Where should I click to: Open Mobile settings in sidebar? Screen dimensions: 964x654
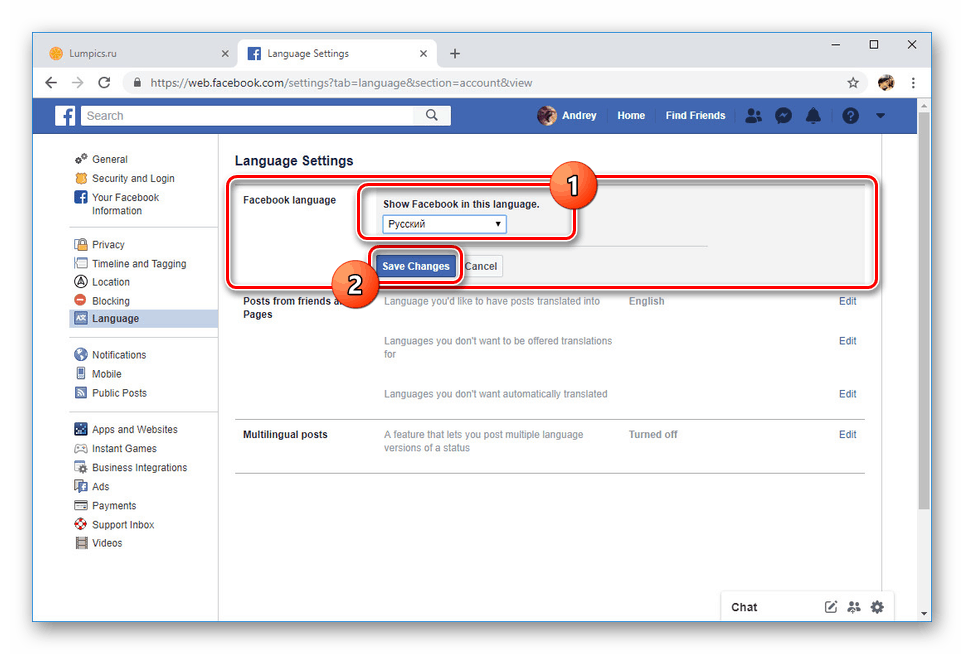coord(106,374)
